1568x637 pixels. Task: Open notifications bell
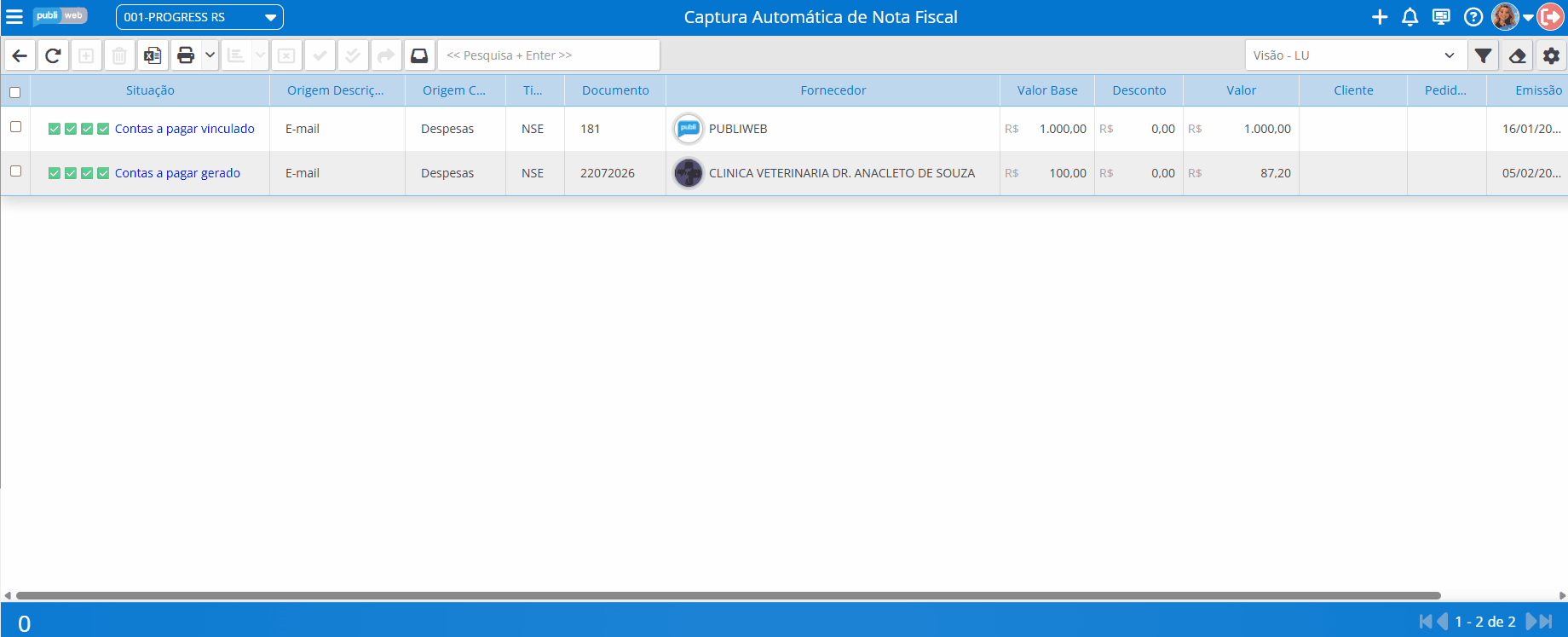point(1410,17)
